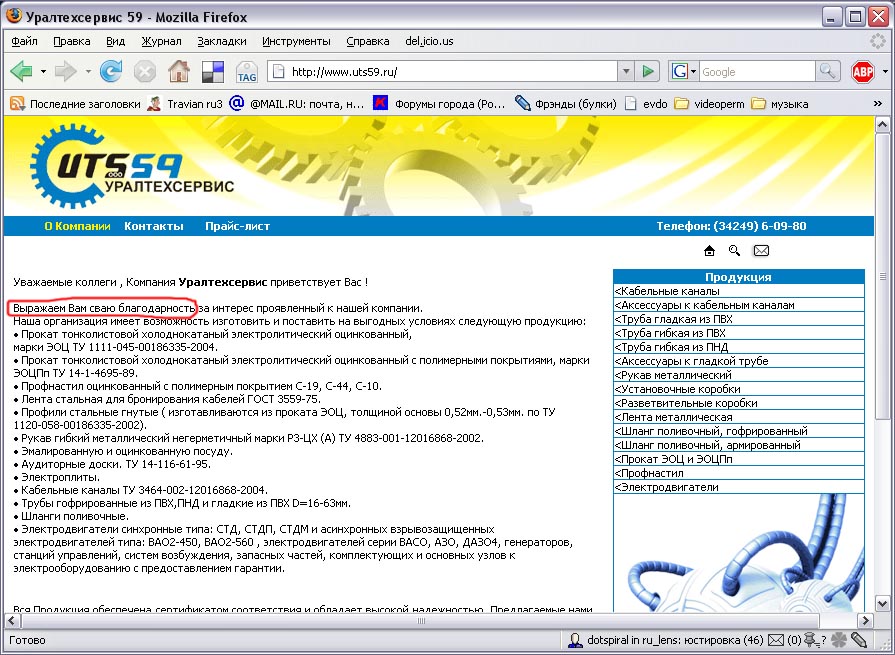Click the pushpin icon in status bar
Image resolution: width=895 pixels, height=655 pixels.
(x=811, y=640)
